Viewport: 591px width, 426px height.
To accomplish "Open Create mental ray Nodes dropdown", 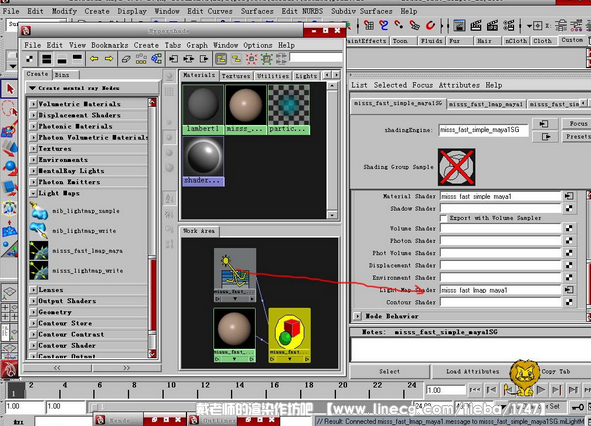I will [92, 88].
